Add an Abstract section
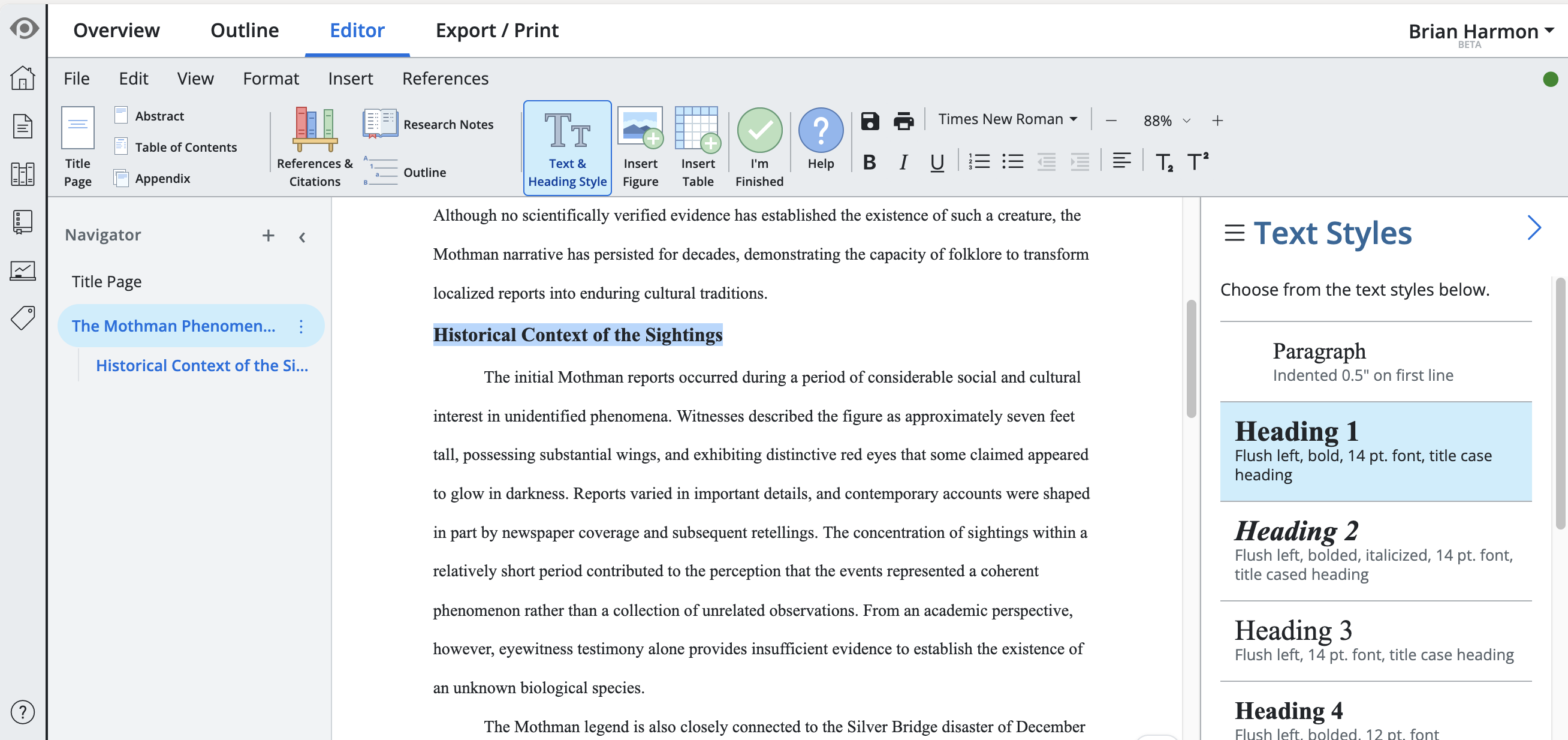 149,115
